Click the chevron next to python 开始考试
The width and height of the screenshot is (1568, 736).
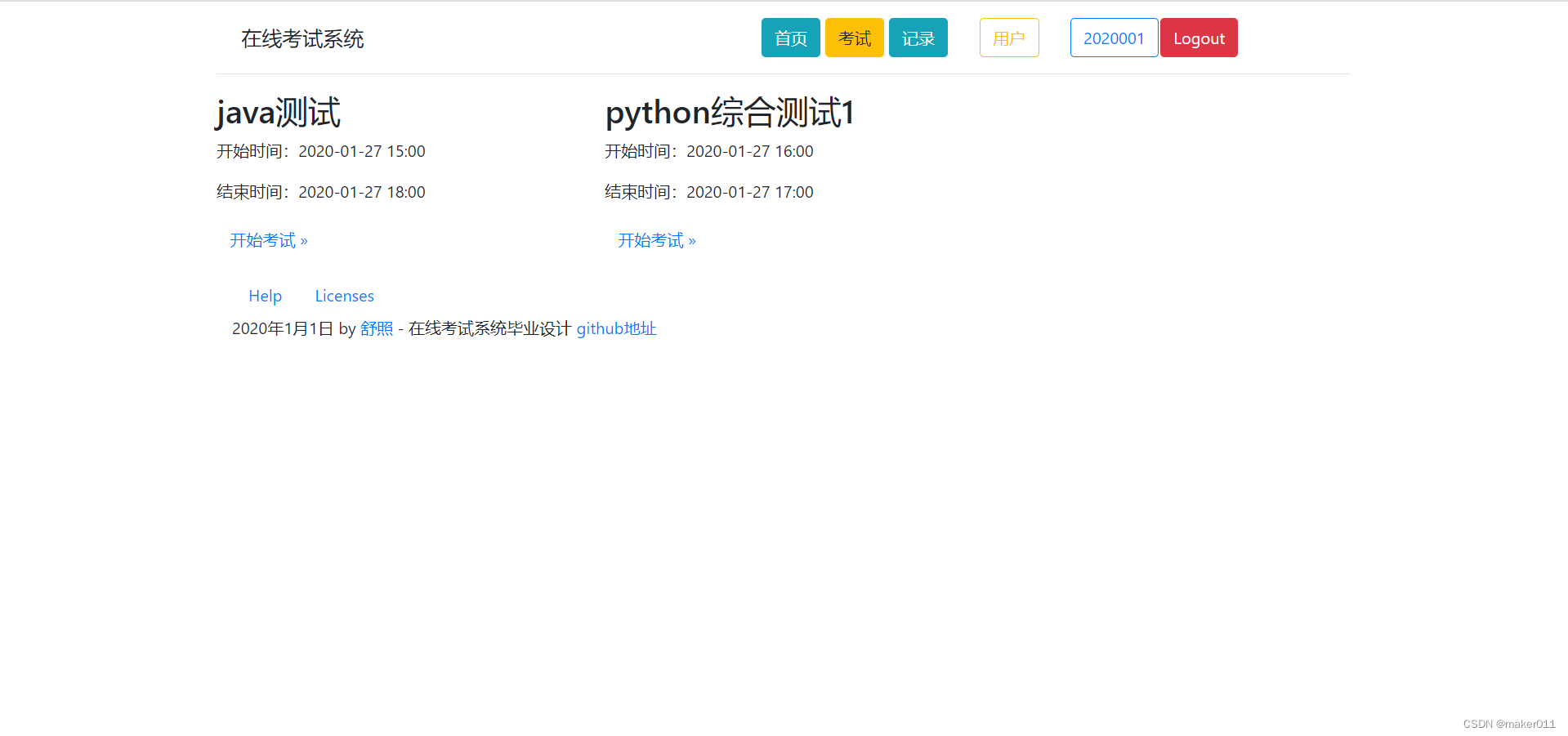pyautogui.click(x=691, y=239)
